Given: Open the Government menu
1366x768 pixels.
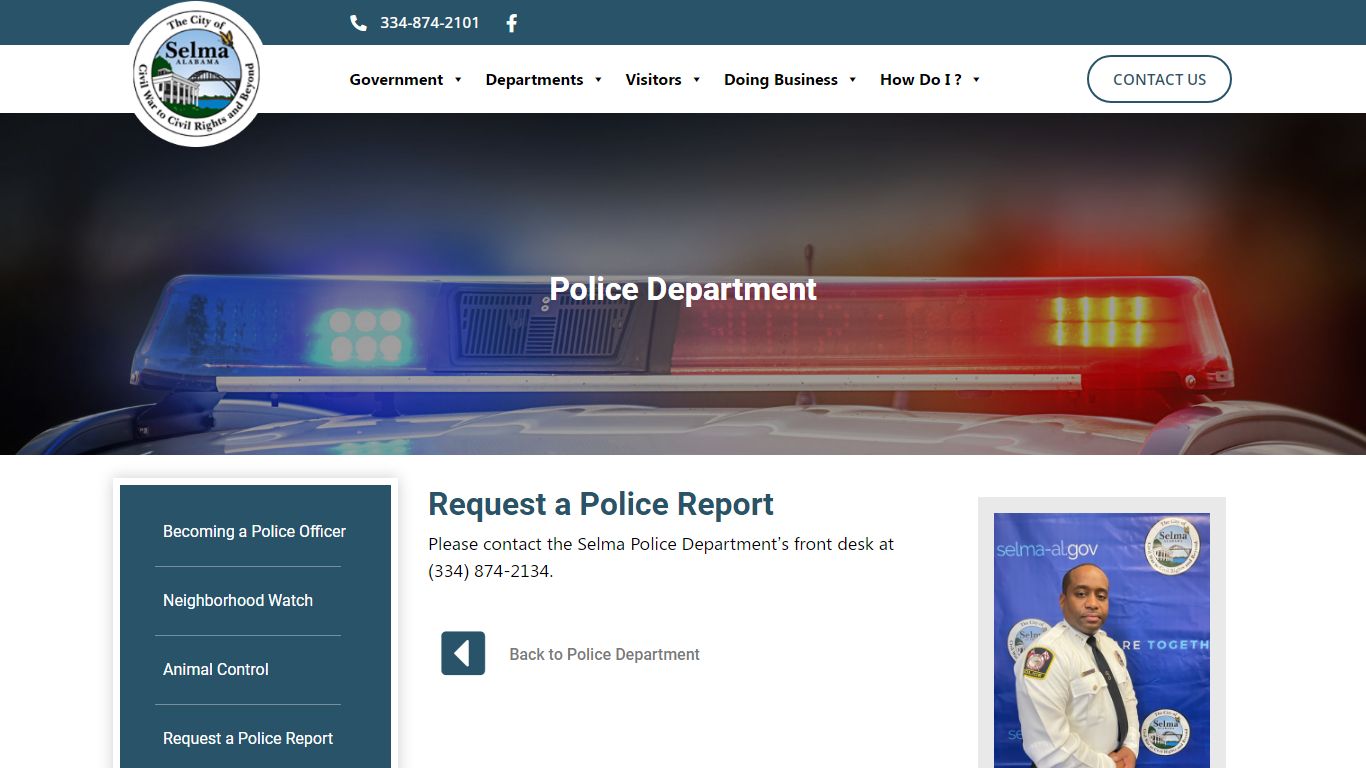Looking at the screenshot, I should coord(396,80).
